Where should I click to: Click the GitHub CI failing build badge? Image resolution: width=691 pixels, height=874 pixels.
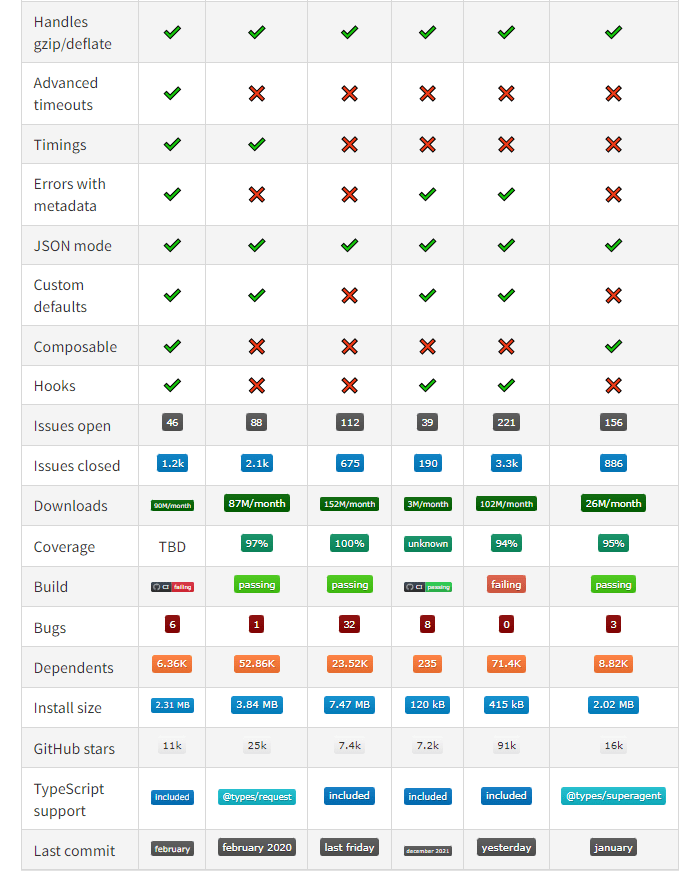pyautogui.click(x=172, y=587)
